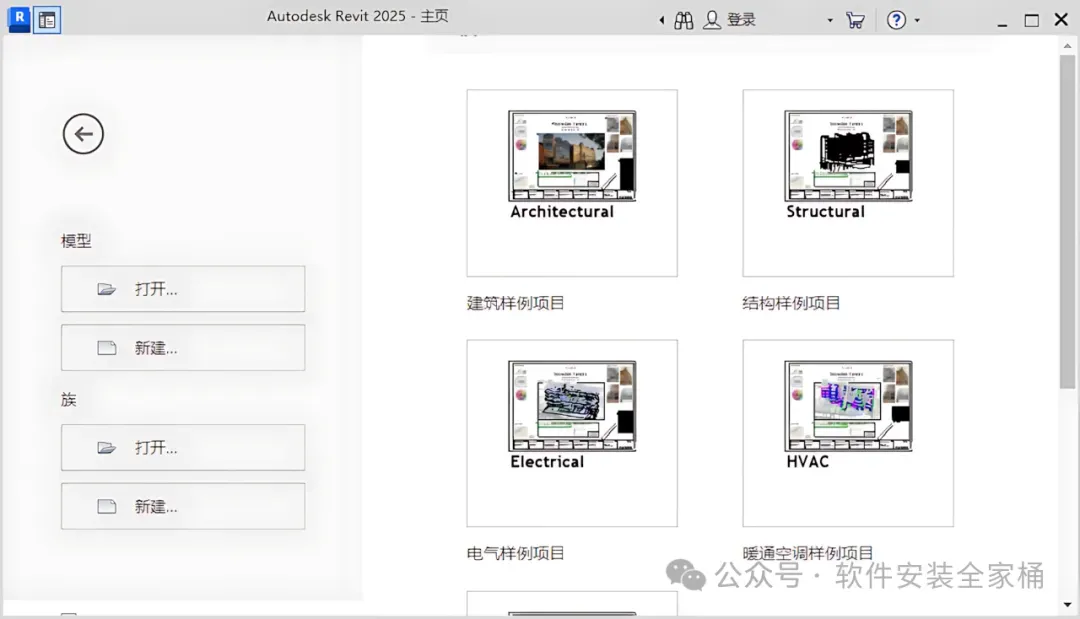Click the 建筑样例项目 label
This screenshot has height=619, width=1080.
pos(515,303)
